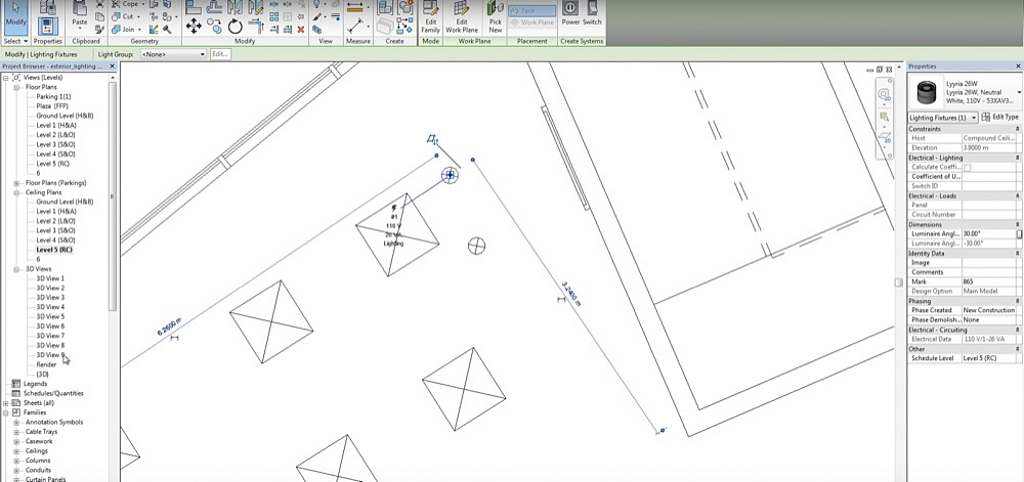Image resolution: width=1024 pixels, height=482 pixels.
Task: Open the Light Group dropdown
Action: point(174,54)
